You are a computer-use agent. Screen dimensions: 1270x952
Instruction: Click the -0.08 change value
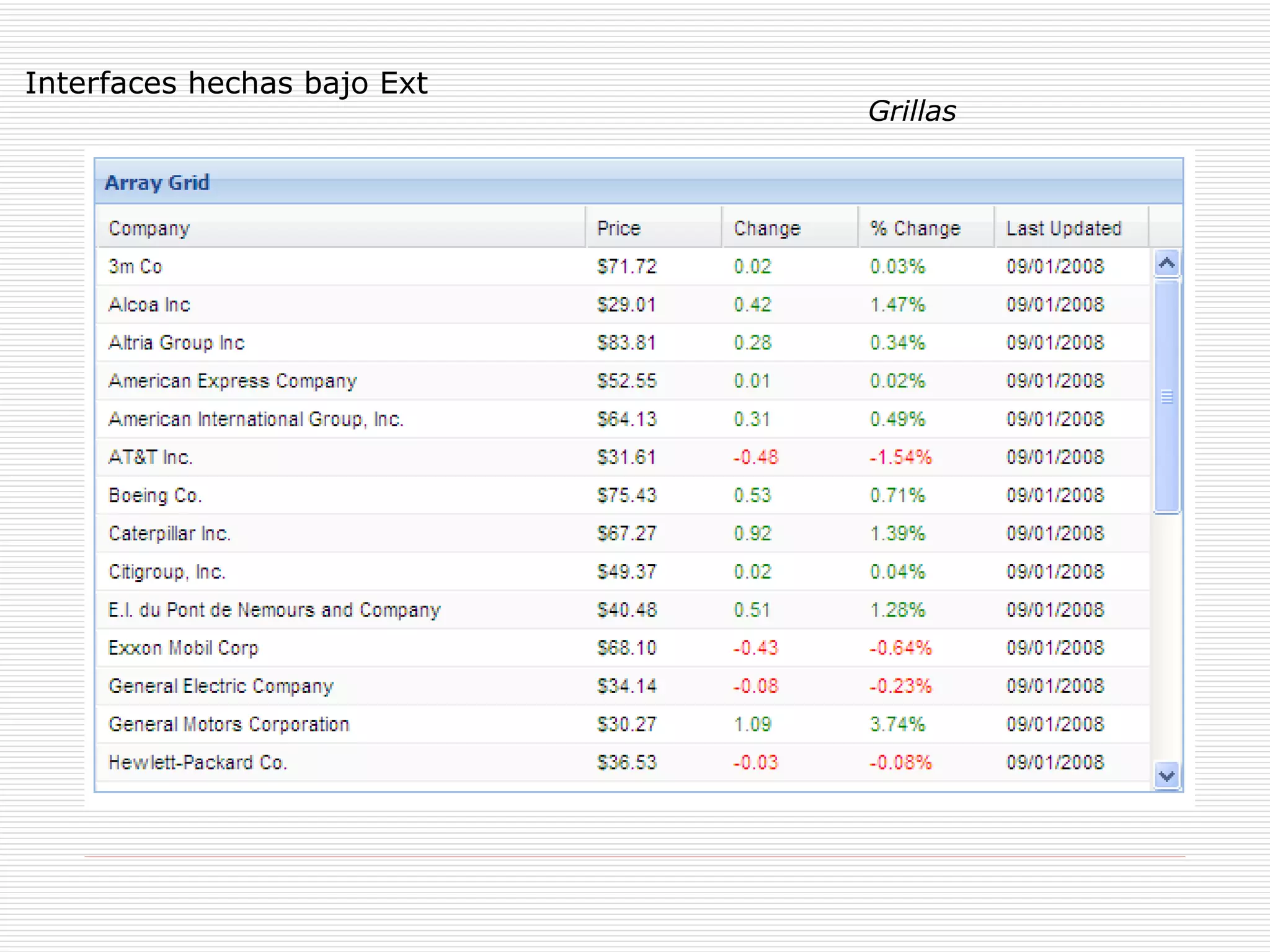[x=756, y=686]
